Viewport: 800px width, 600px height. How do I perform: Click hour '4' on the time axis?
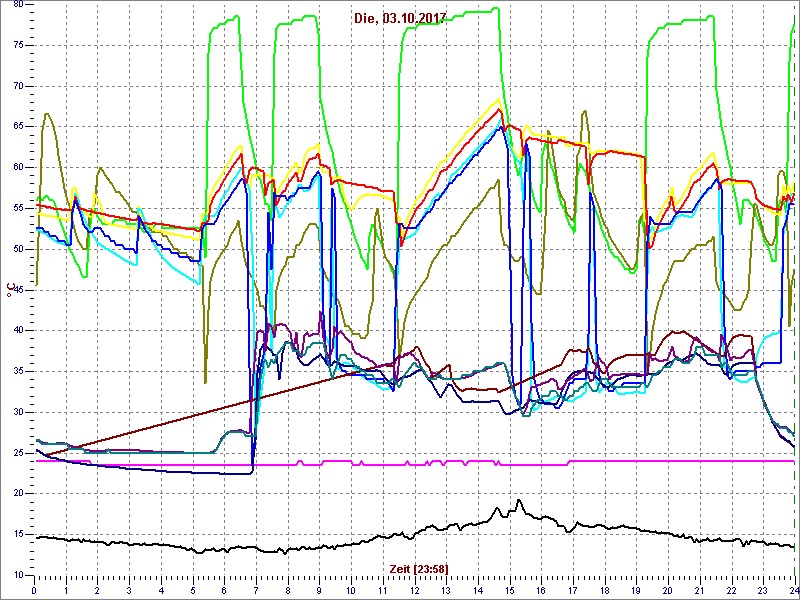pyautogui.click(x=161, y=589)
